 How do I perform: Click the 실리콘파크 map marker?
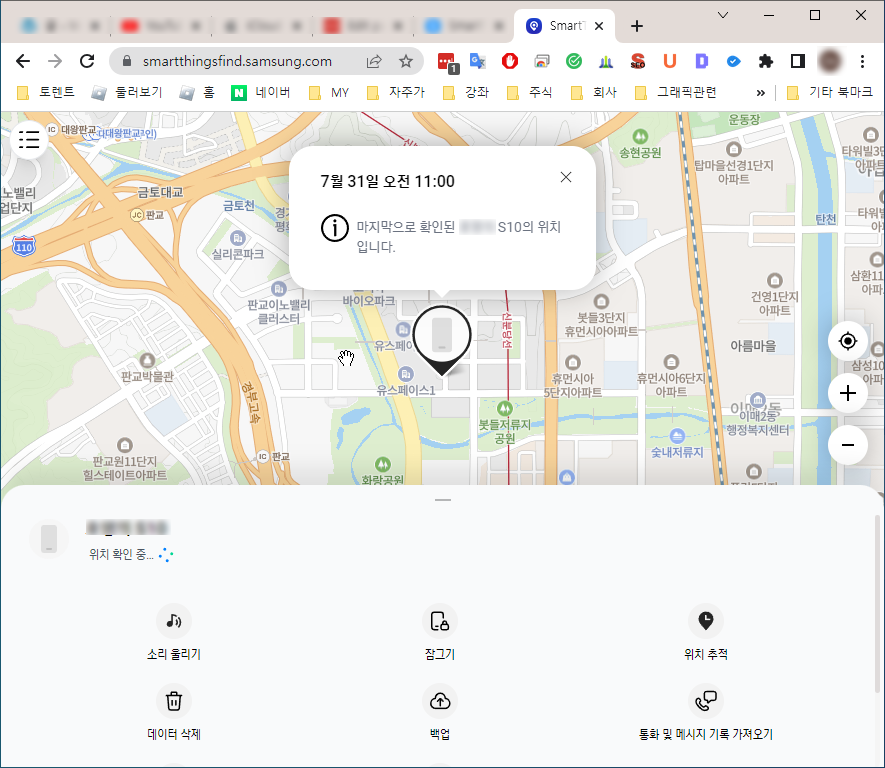tap(238, 238)
